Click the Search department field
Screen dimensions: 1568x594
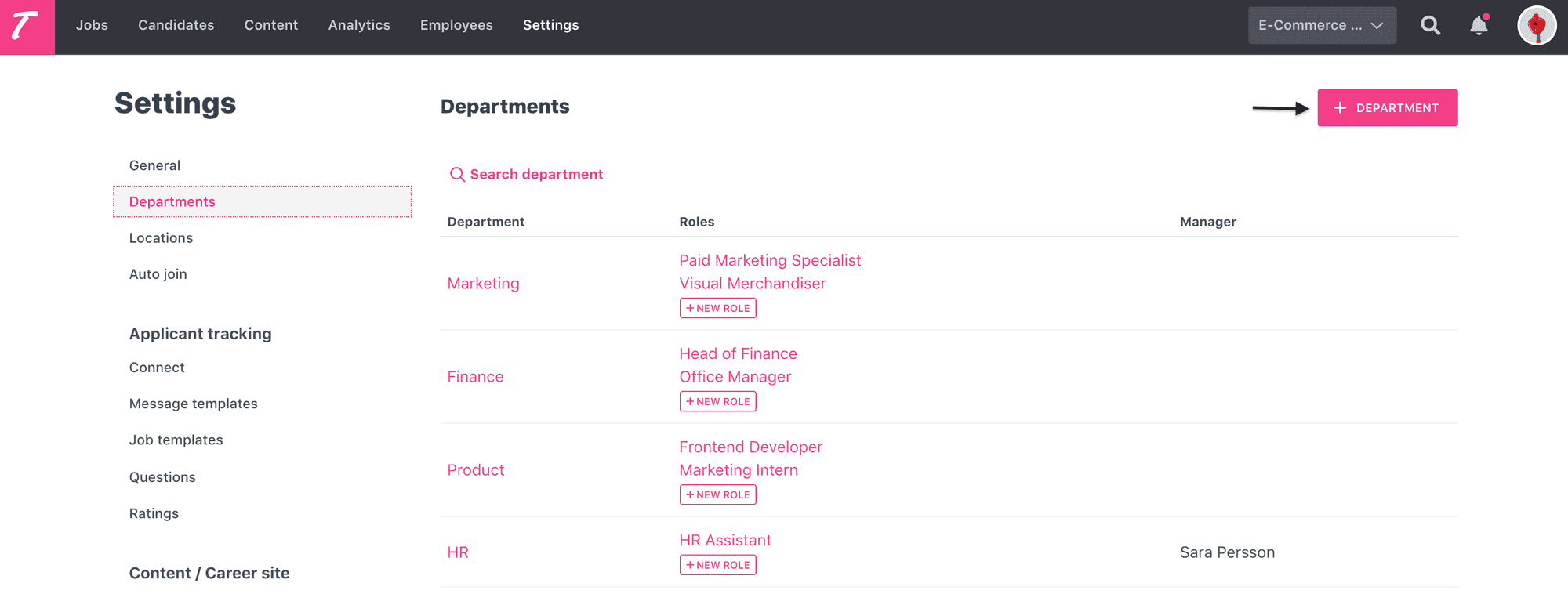[x=527, y=174]
